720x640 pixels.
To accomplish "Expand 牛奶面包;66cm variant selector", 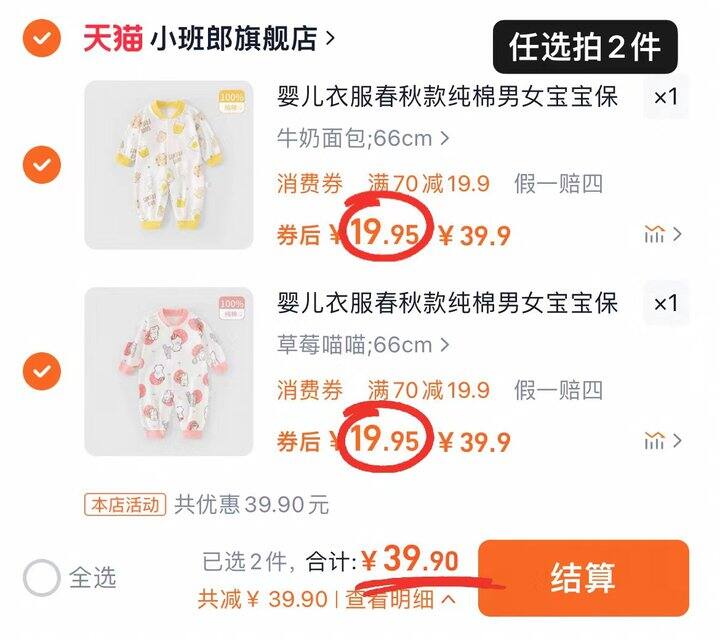I will (x=363, y=138).
